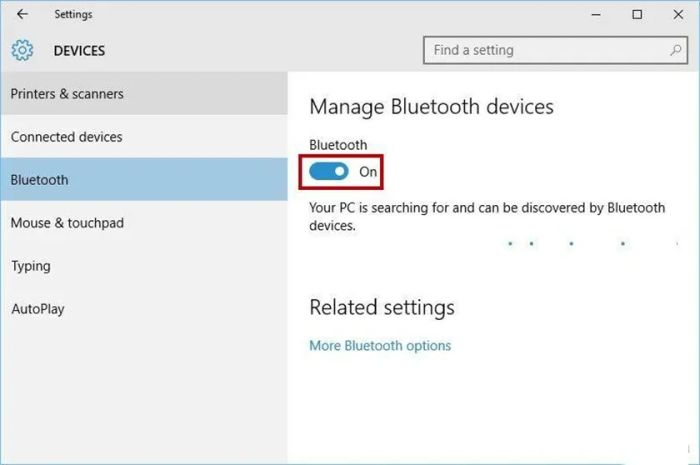Click the Related settings heading
The image size is (700, 465).
tap(382, 307)
